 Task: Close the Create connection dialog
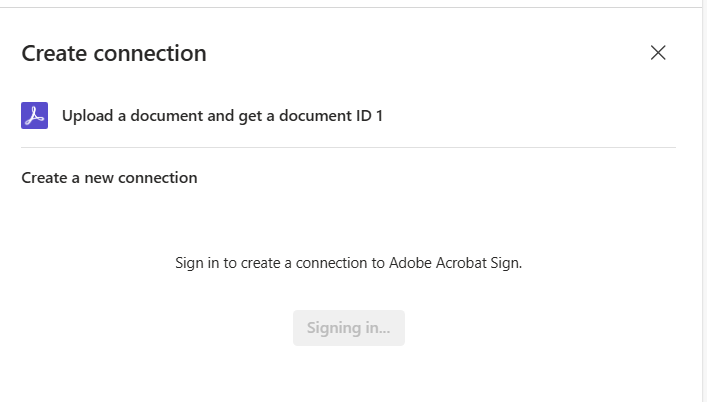(x=658, y=53)
